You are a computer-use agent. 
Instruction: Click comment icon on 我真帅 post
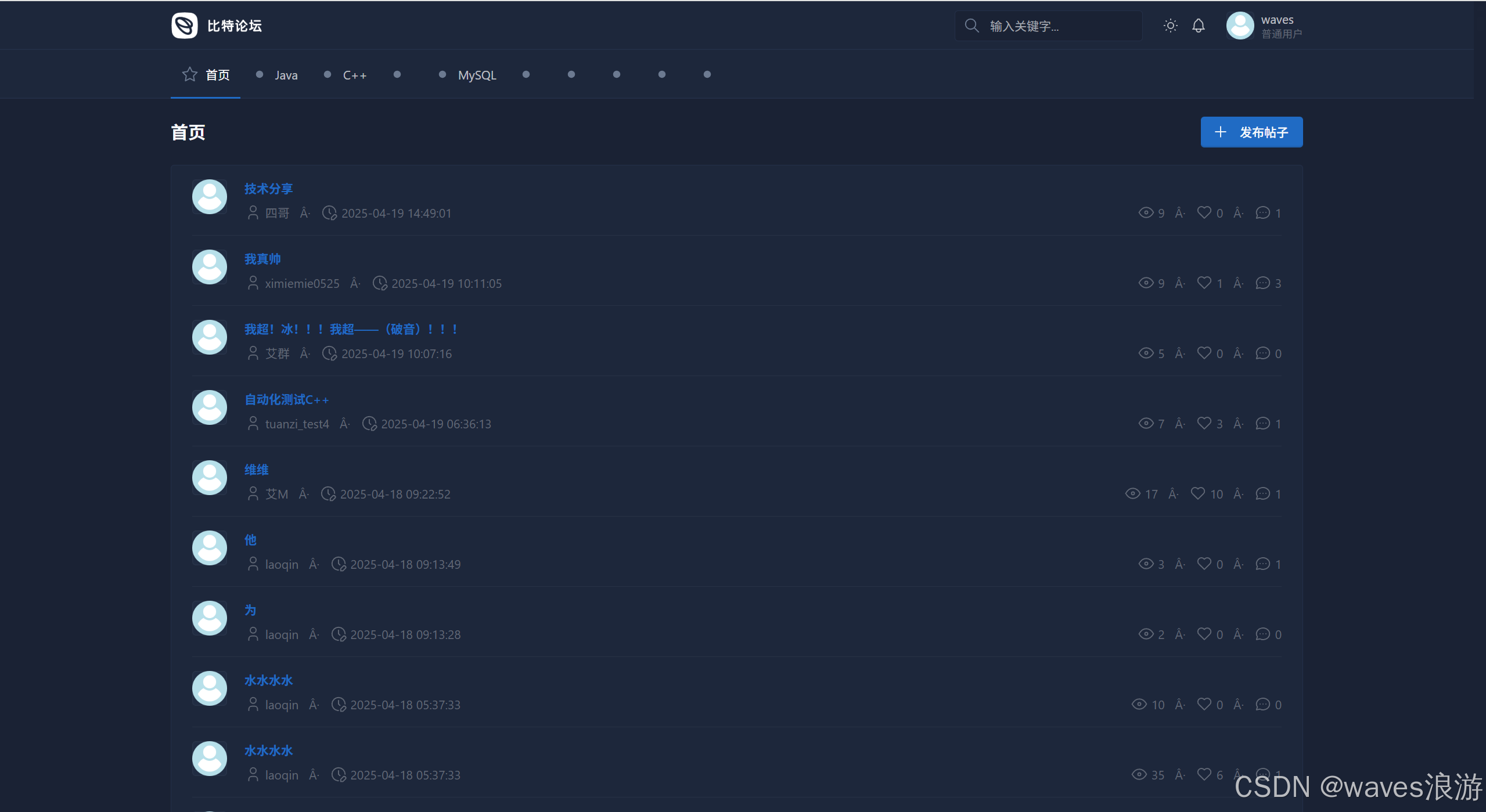tap(1262, 283)
